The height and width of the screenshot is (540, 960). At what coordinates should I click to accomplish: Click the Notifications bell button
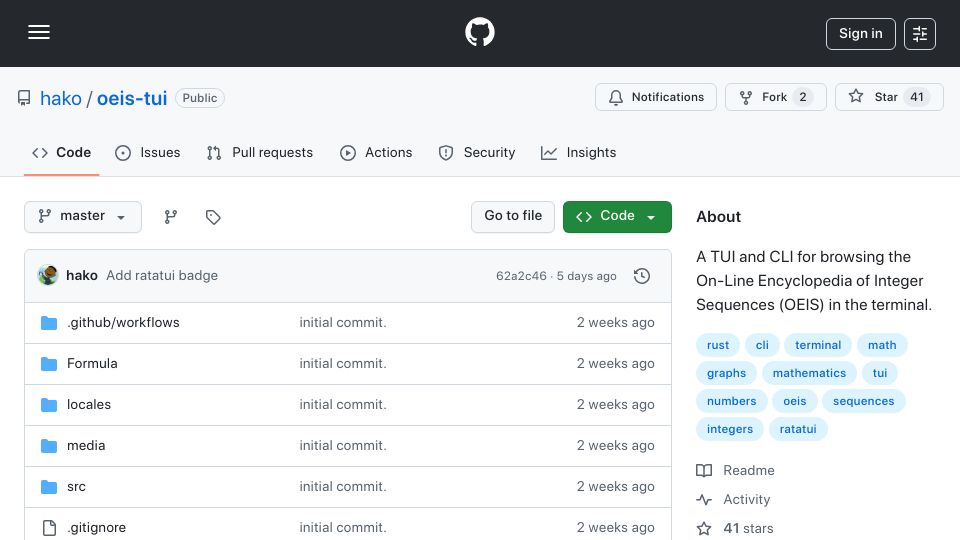tap(656, 97)
